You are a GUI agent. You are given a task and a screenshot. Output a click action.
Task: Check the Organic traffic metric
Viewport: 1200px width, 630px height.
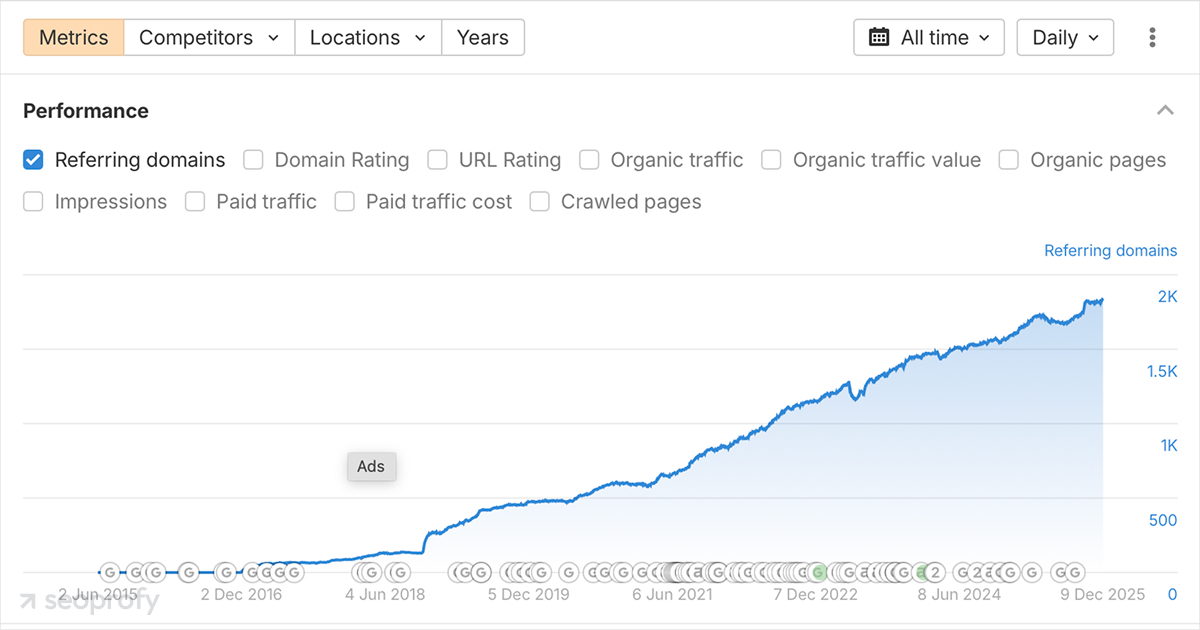(x=589, y=160)
